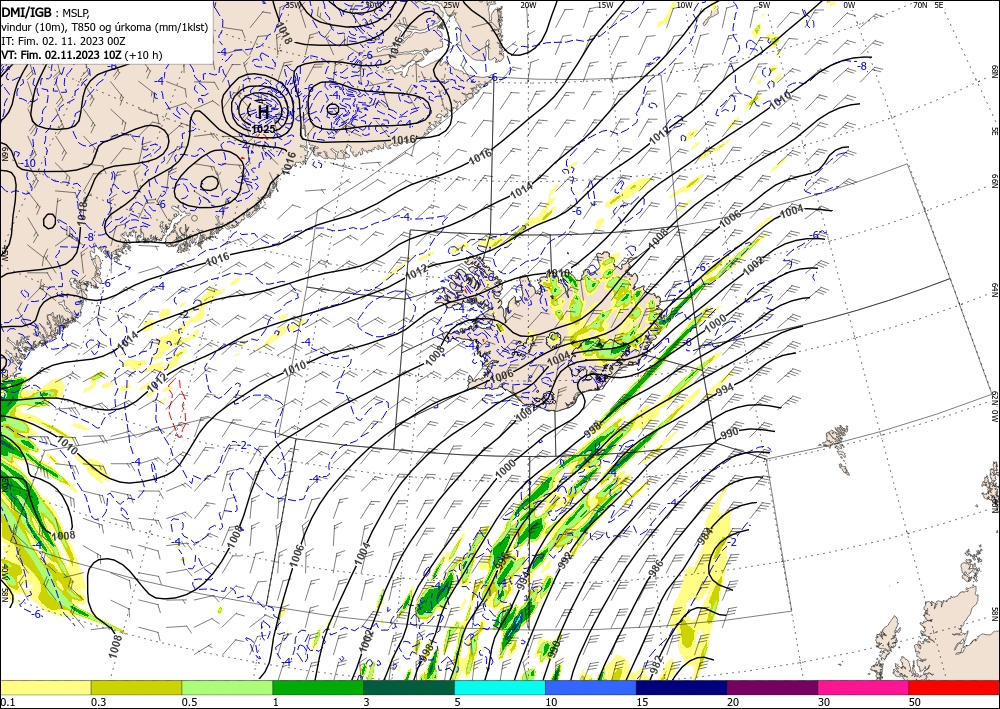The height and width of the screenshot is (709, 1000).
Task: Click the '984' isobar label
Action: 704,534
